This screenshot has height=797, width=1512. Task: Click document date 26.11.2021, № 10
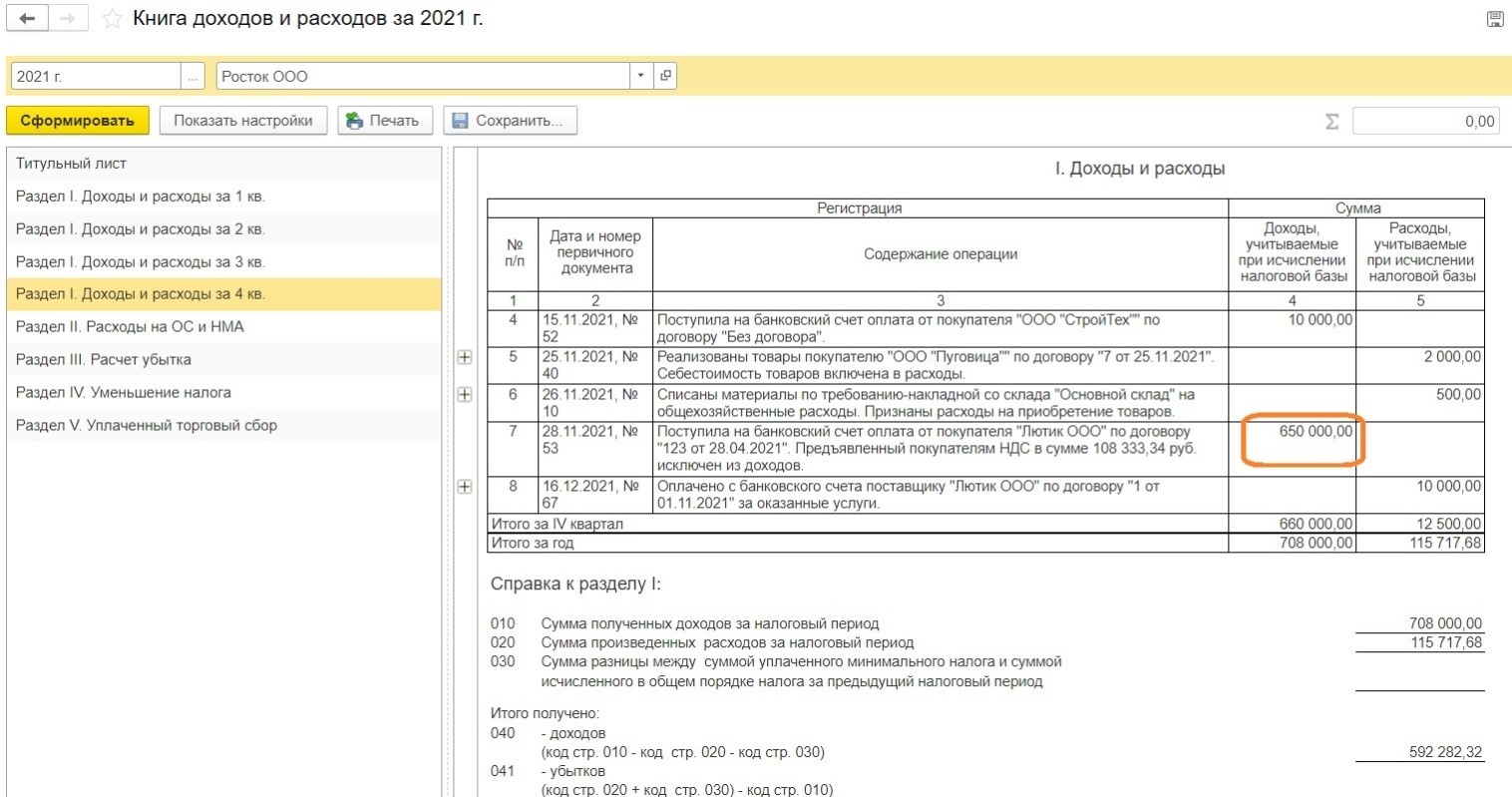pos(595,403)
